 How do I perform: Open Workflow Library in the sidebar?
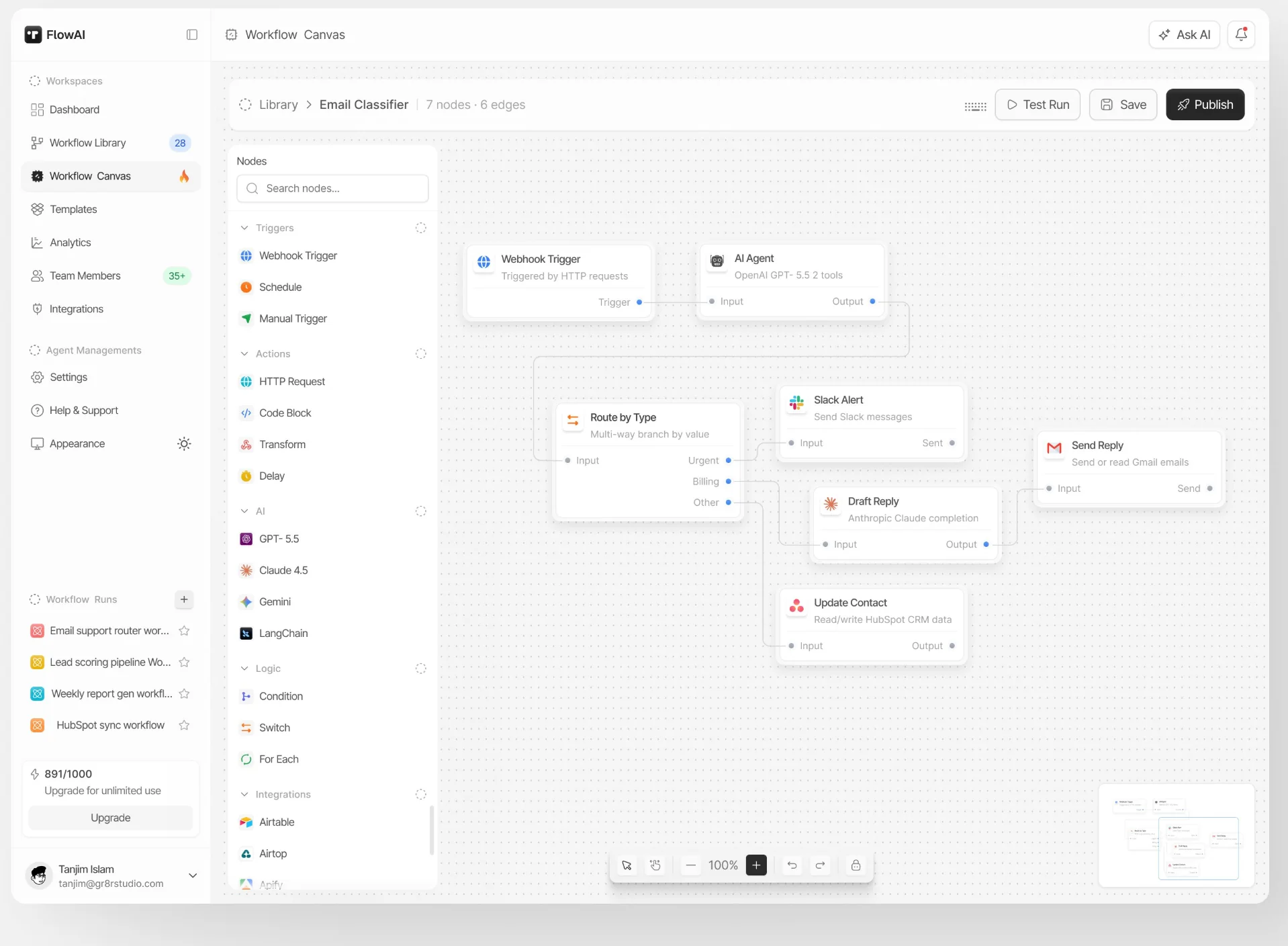pos(111,143)
